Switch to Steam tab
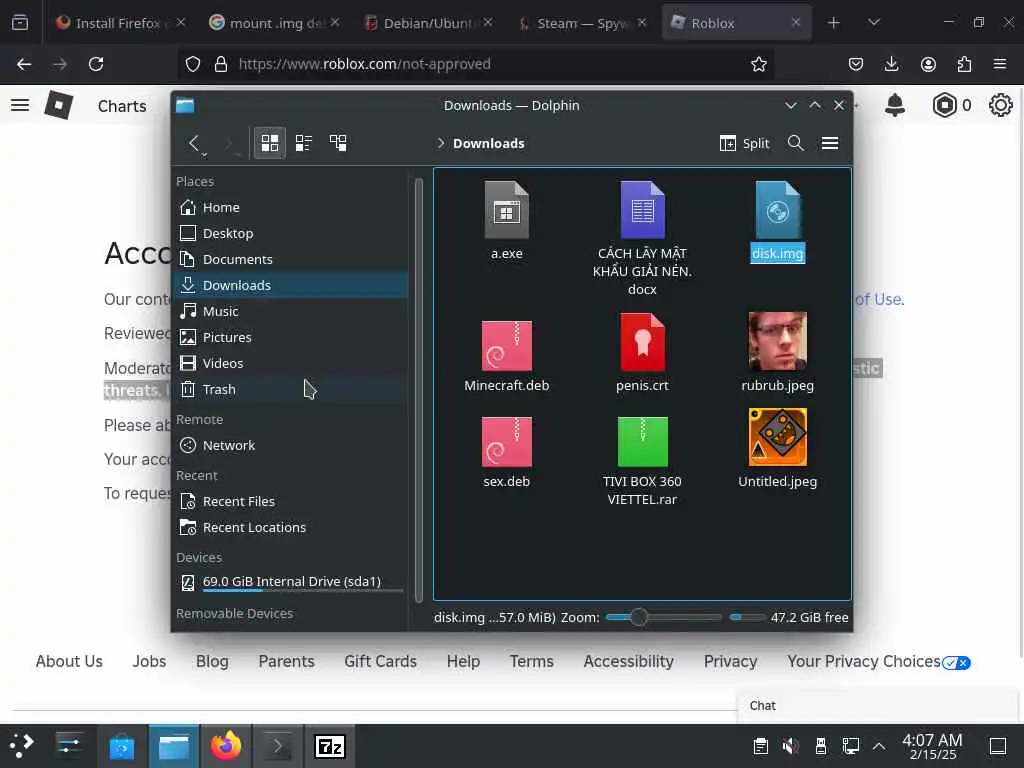 pyautogui.click(x=581, y=23)
